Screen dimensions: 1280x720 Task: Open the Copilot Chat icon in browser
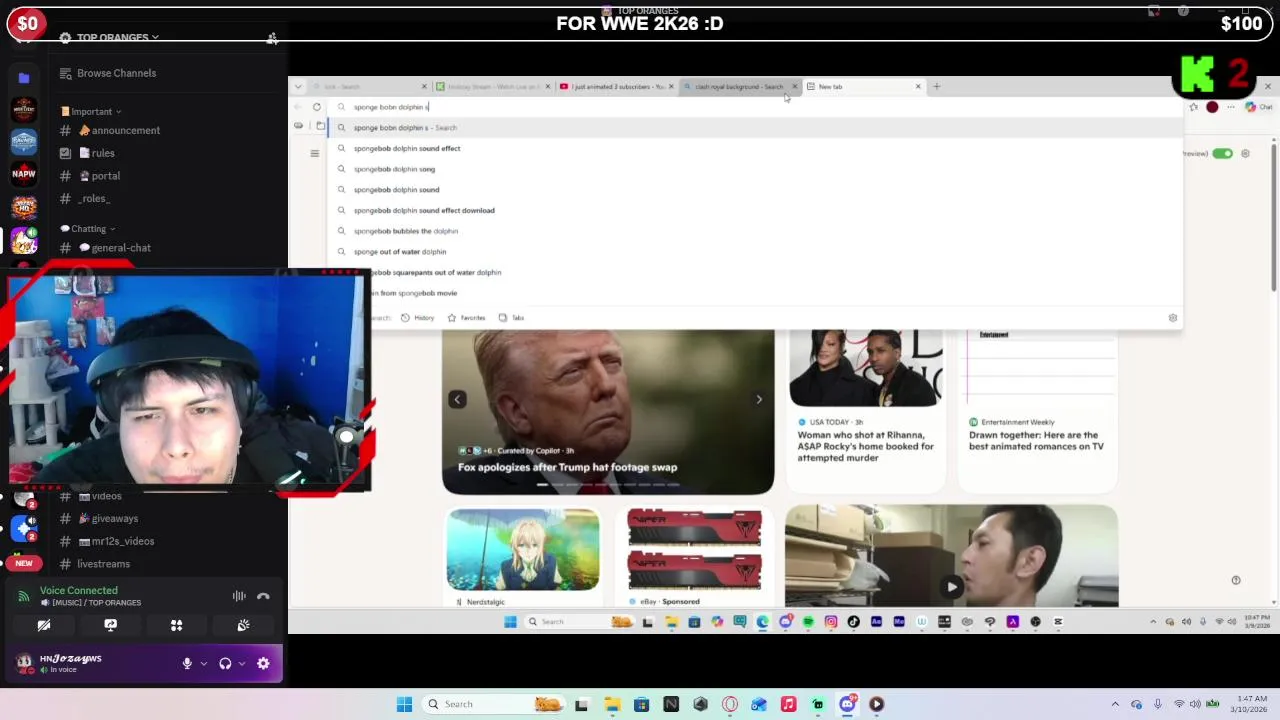coord(1258,107)
